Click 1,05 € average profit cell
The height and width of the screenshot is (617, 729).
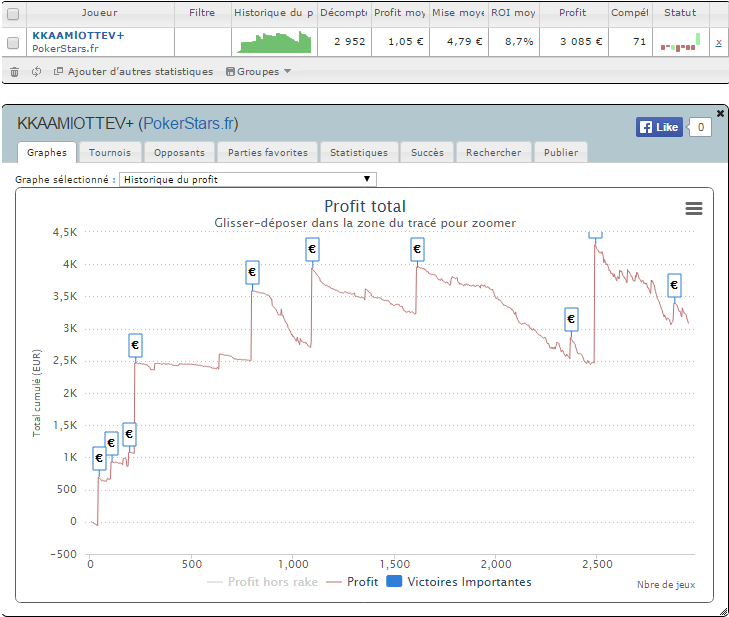click(x=400, y=42)
